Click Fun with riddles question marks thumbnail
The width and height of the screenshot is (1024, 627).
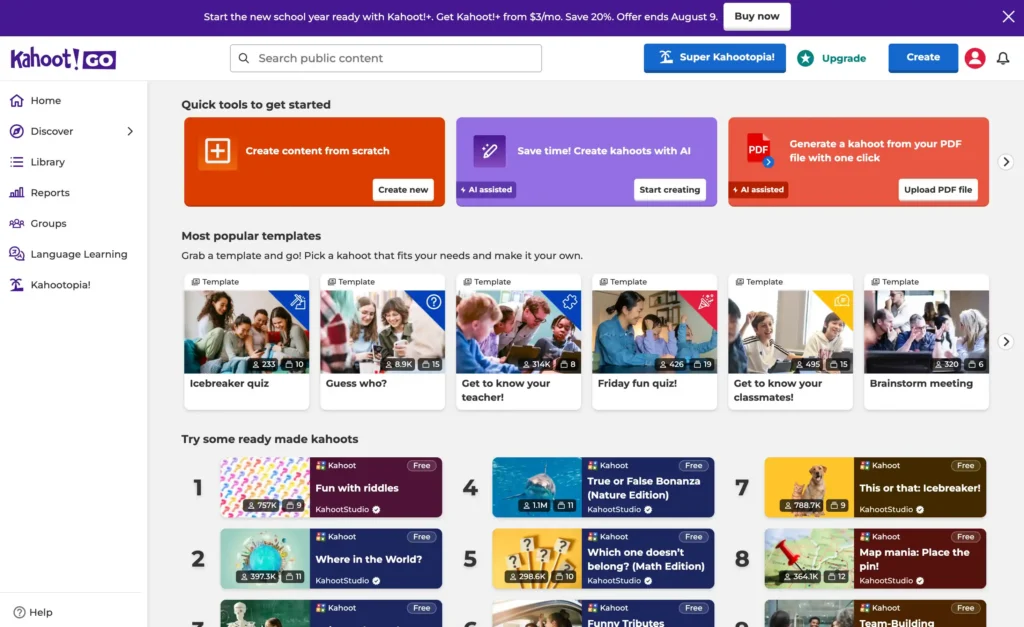(264, 487)
